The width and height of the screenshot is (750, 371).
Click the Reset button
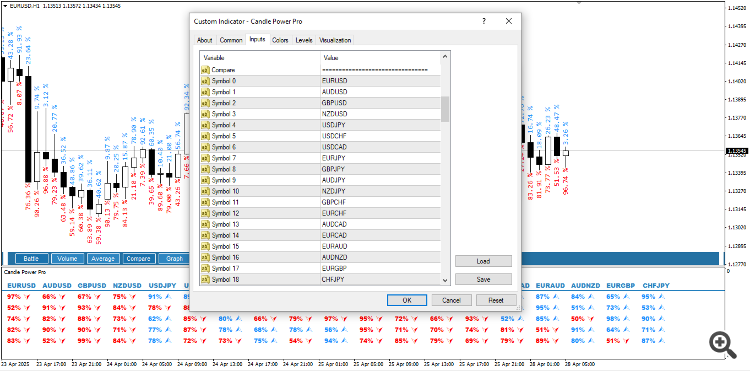(496, 300)
